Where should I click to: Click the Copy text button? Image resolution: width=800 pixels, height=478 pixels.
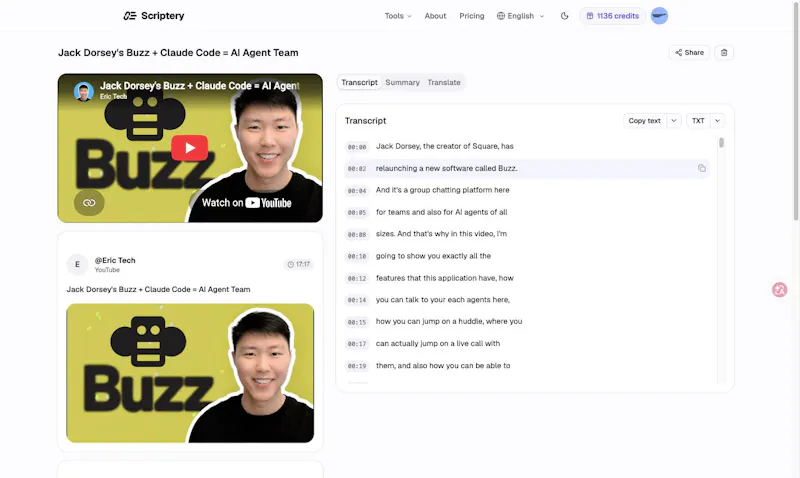click(644, 121)
